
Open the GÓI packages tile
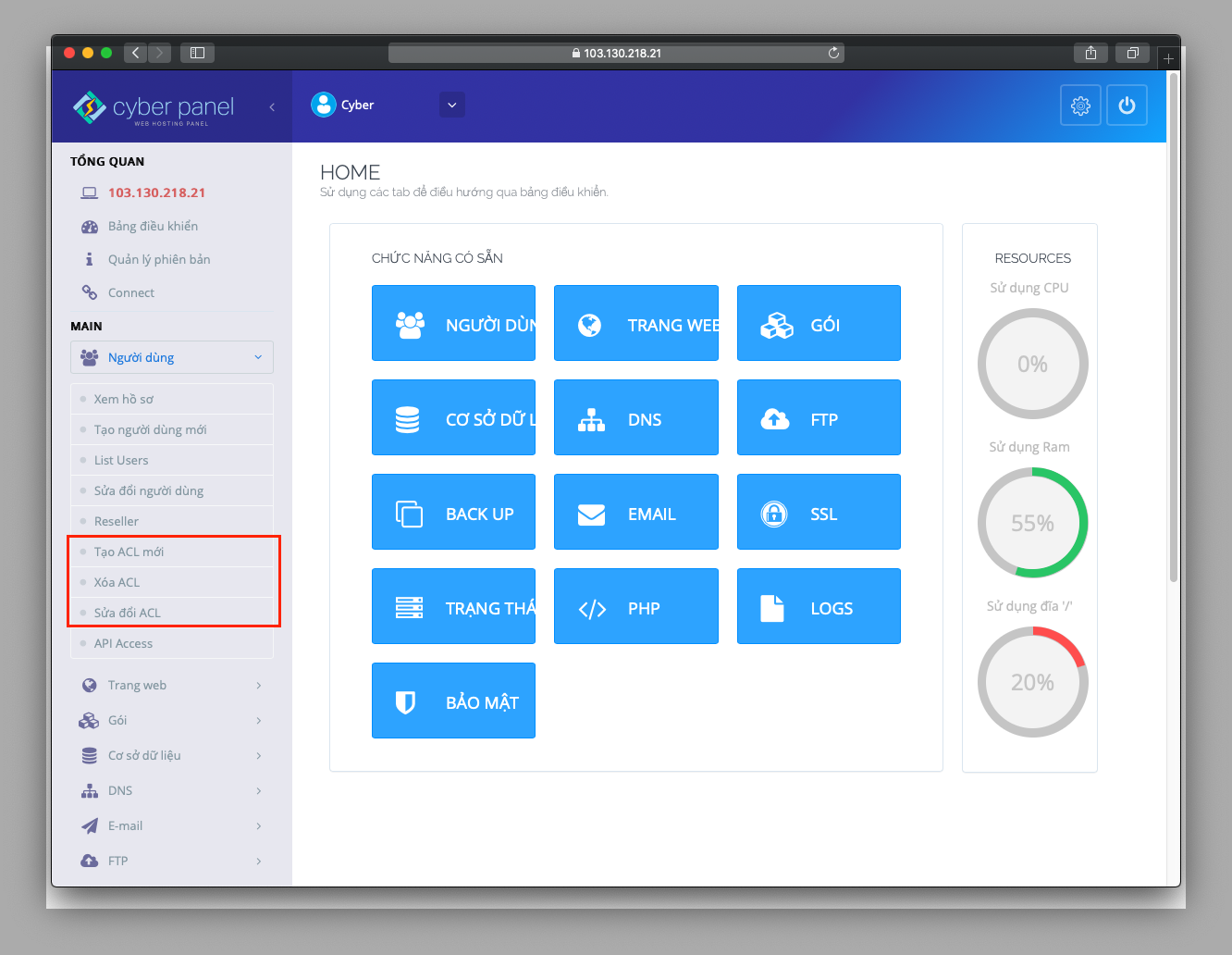(x=819, y=323)
